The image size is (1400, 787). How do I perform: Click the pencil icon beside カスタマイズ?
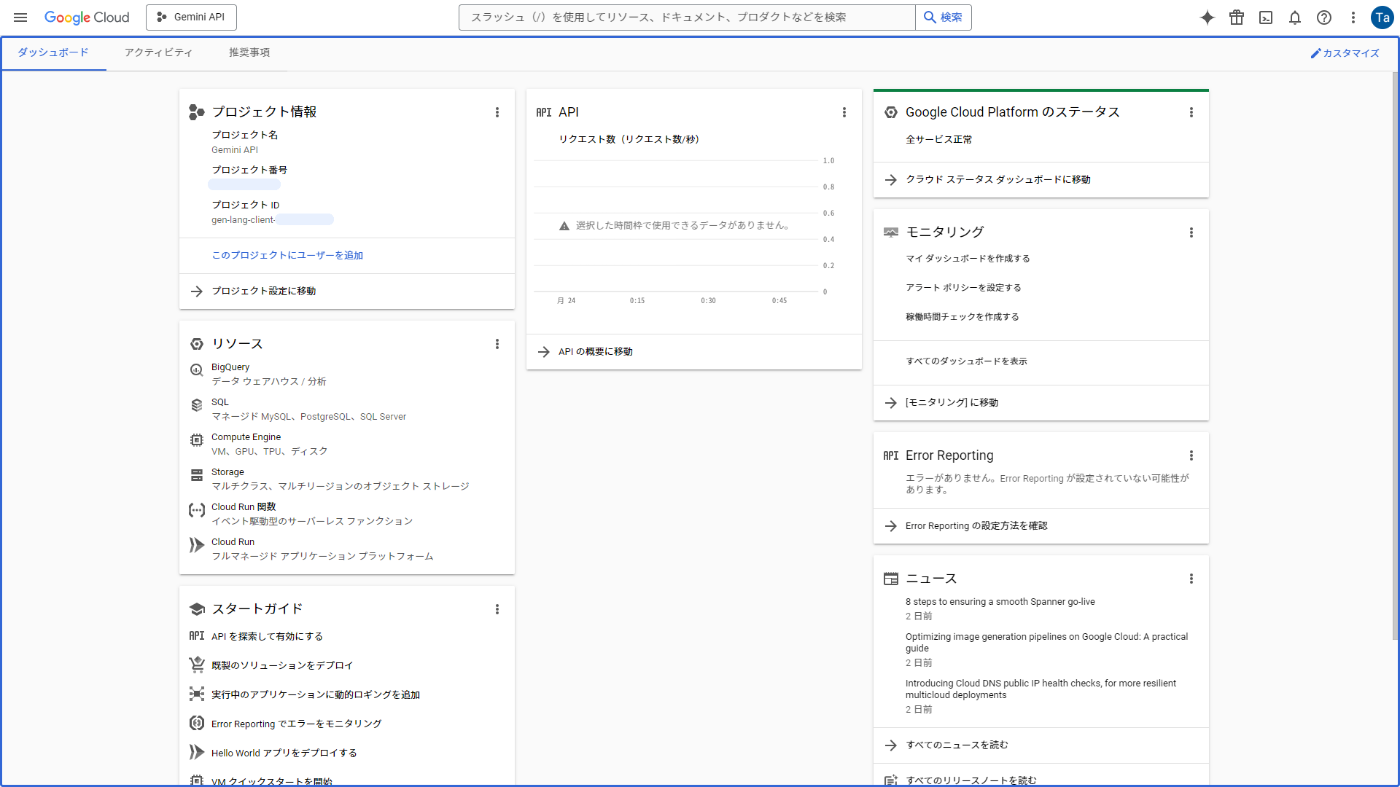(x=1315, y=53)
